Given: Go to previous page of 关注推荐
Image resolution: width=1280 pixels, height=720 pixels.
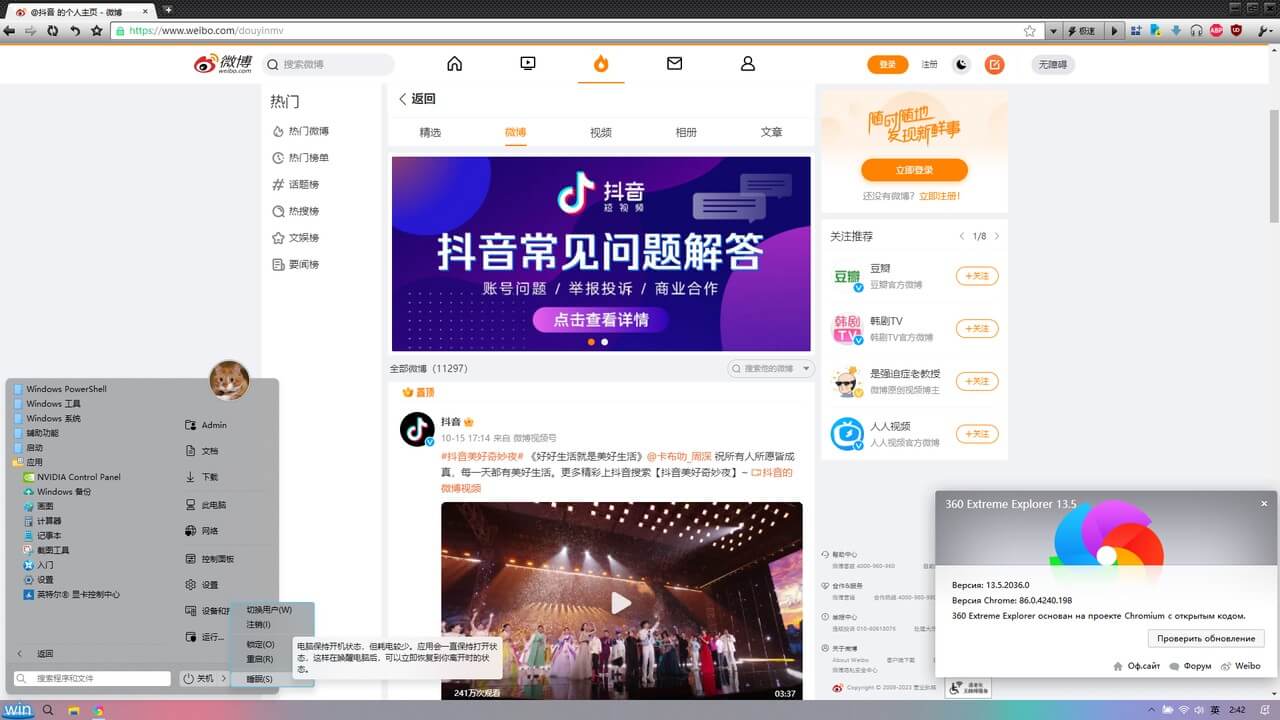Looking at the screenshot, I should (x=962, y=237).
